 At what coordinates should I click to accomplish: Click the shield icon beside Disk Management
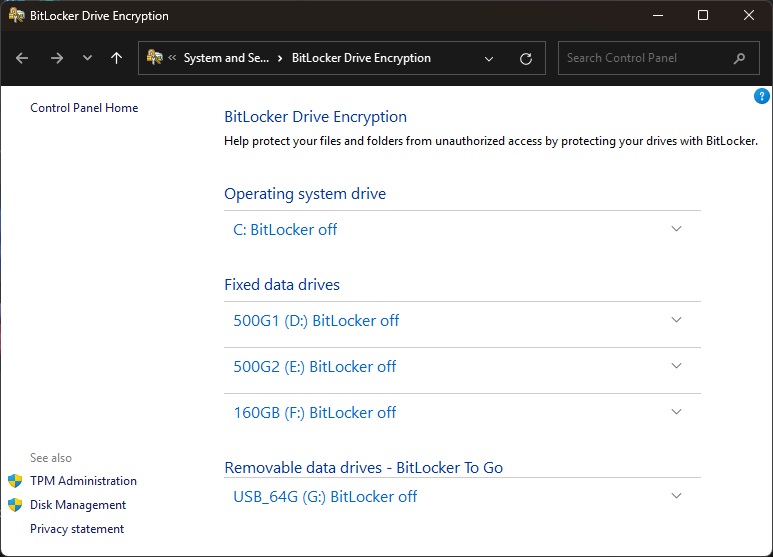pos(15,505)
